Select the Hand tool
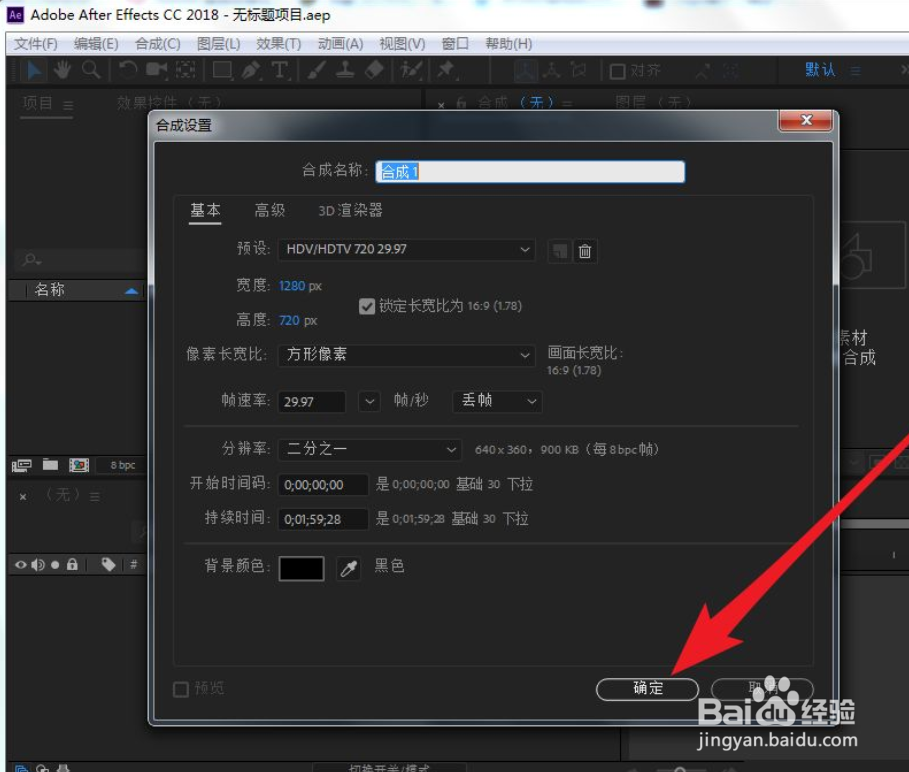 pyautogui.click(x=62, y=70)
